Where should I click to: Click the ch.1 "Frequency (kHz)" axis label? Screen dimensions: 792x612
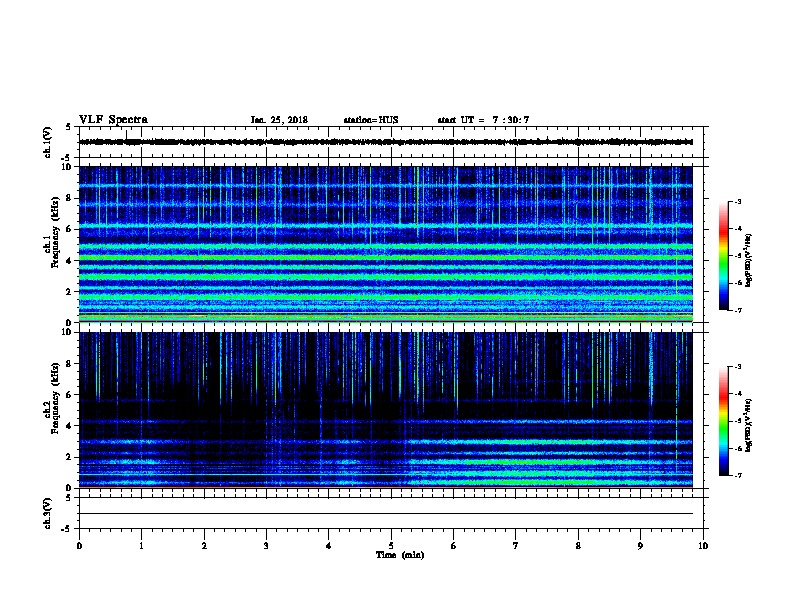(55, 232)
